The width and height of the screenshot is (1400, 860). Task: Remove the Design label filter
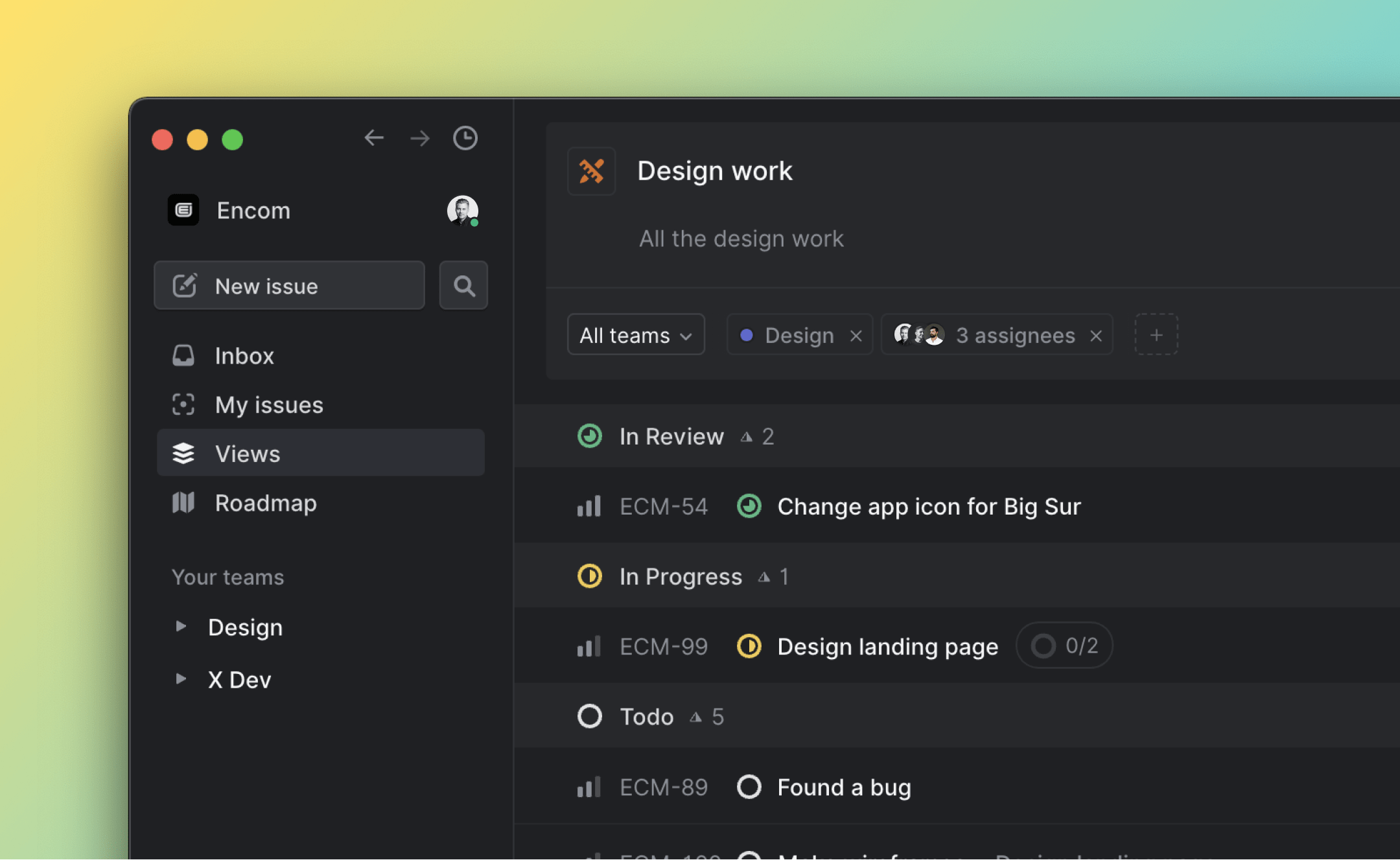pyautogui.click(x=856, y=336)
